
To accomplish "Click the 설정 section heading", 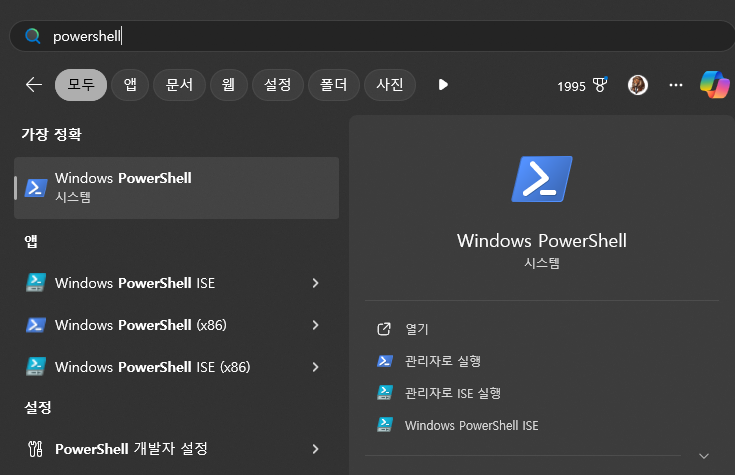I will [38, 407].
